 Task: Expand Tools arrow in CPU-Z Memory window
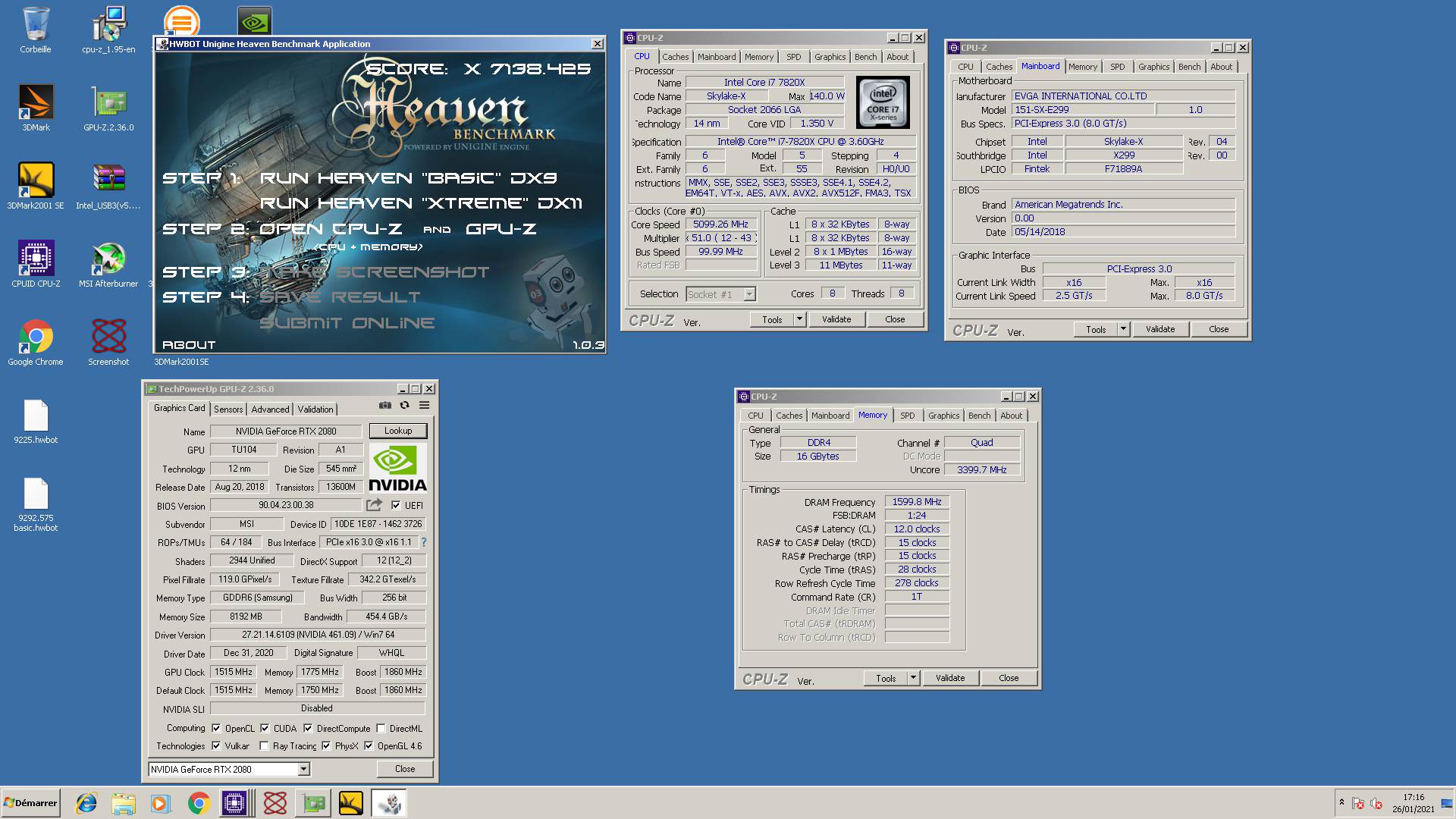[913, 678]
